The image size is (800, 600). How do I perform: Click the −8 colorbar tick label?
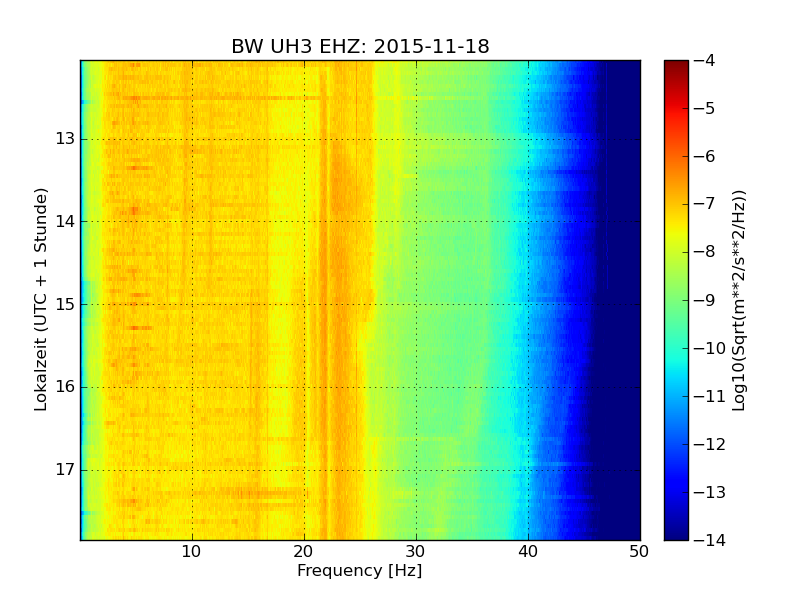coord(705,252)
